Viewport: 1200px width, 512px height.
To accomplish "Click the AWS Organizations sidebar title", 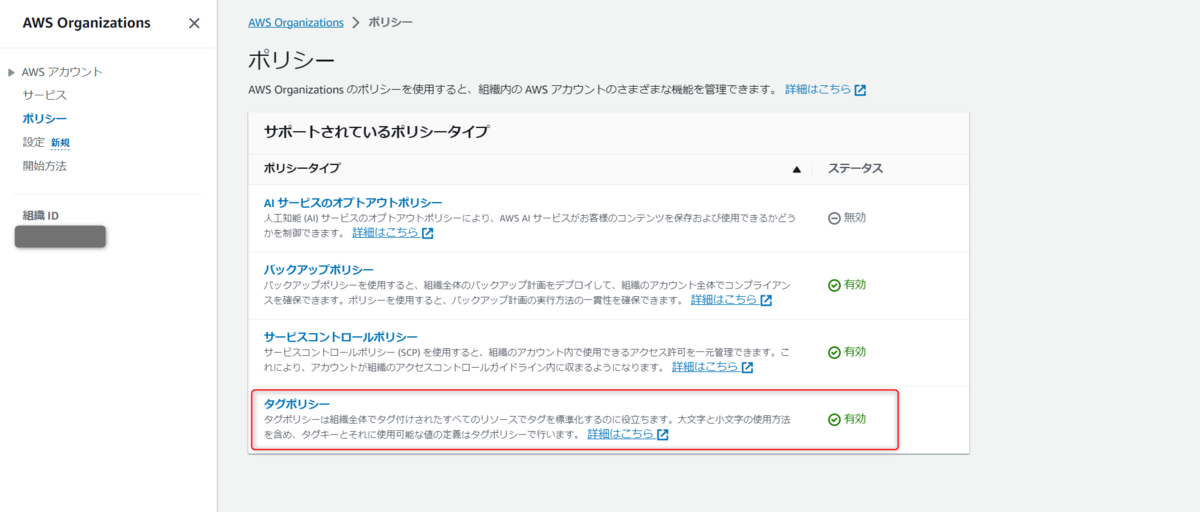I will [87, 23].
